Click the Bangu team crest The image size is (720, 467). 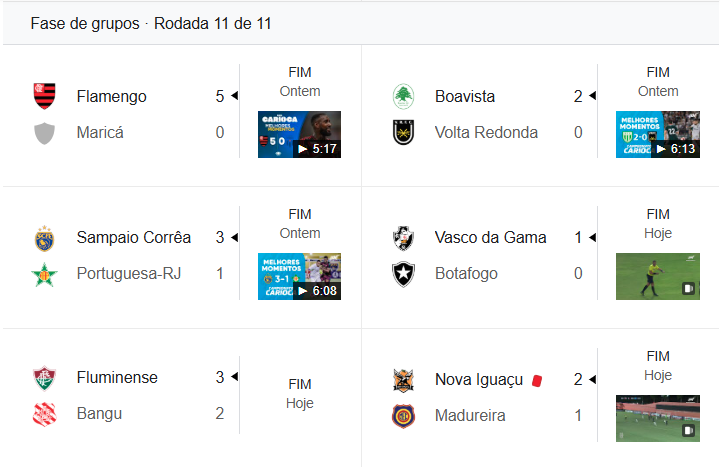pos(45,414)
